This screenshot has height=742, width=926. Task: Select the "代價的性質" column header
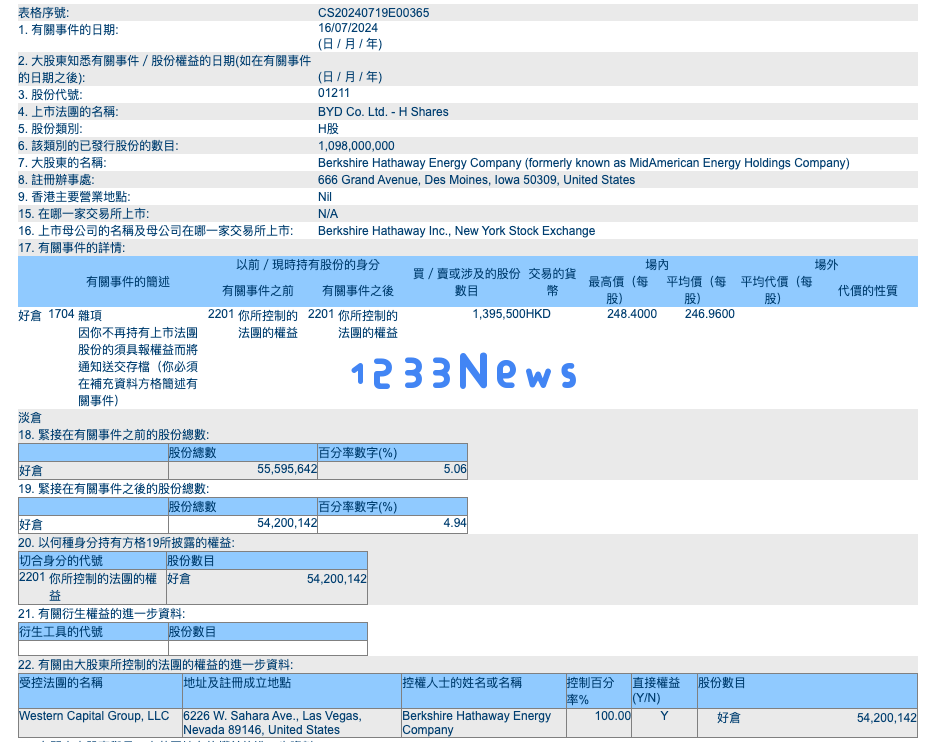tap(868, 291)
